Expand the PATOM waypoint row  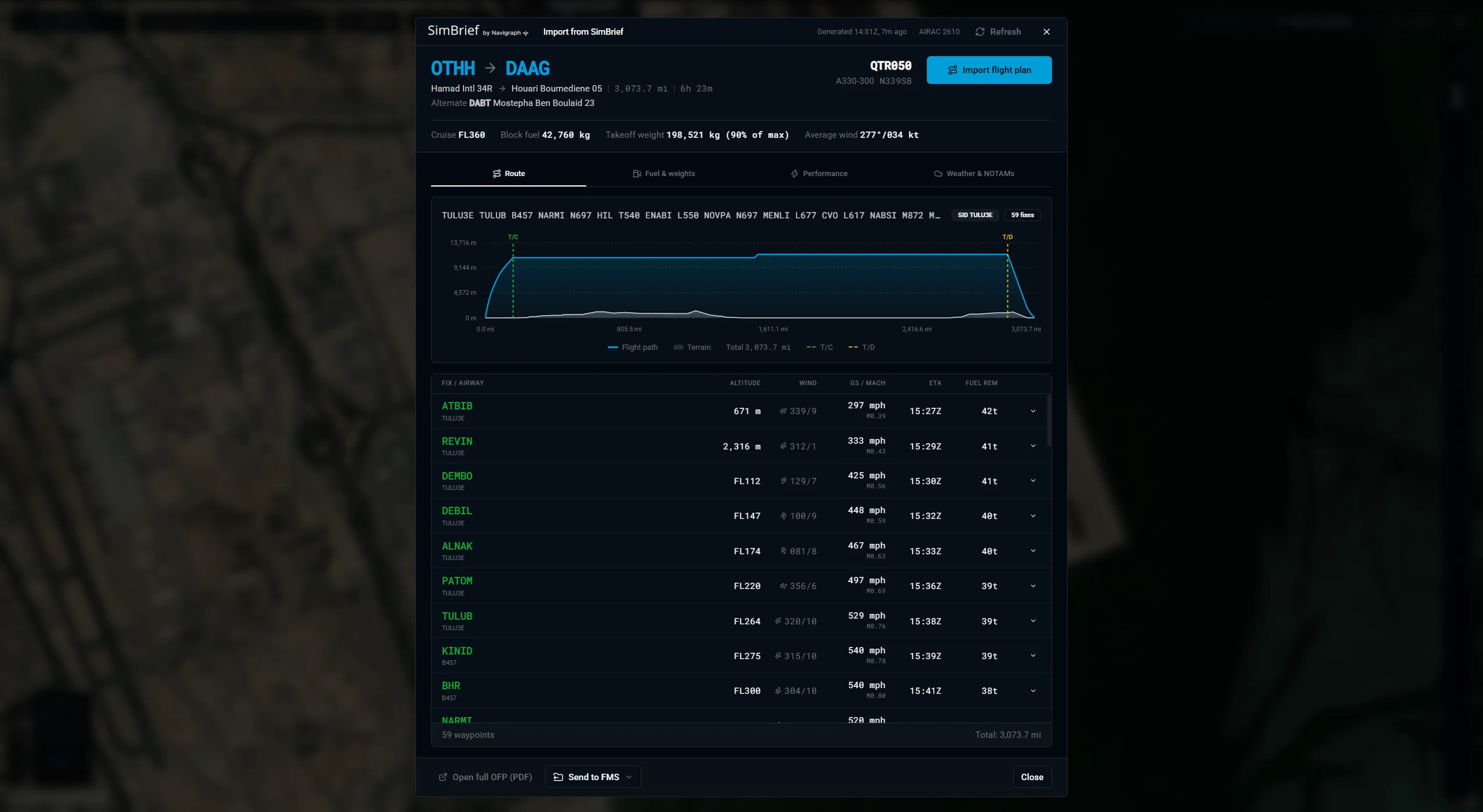tap(1033, 586)
